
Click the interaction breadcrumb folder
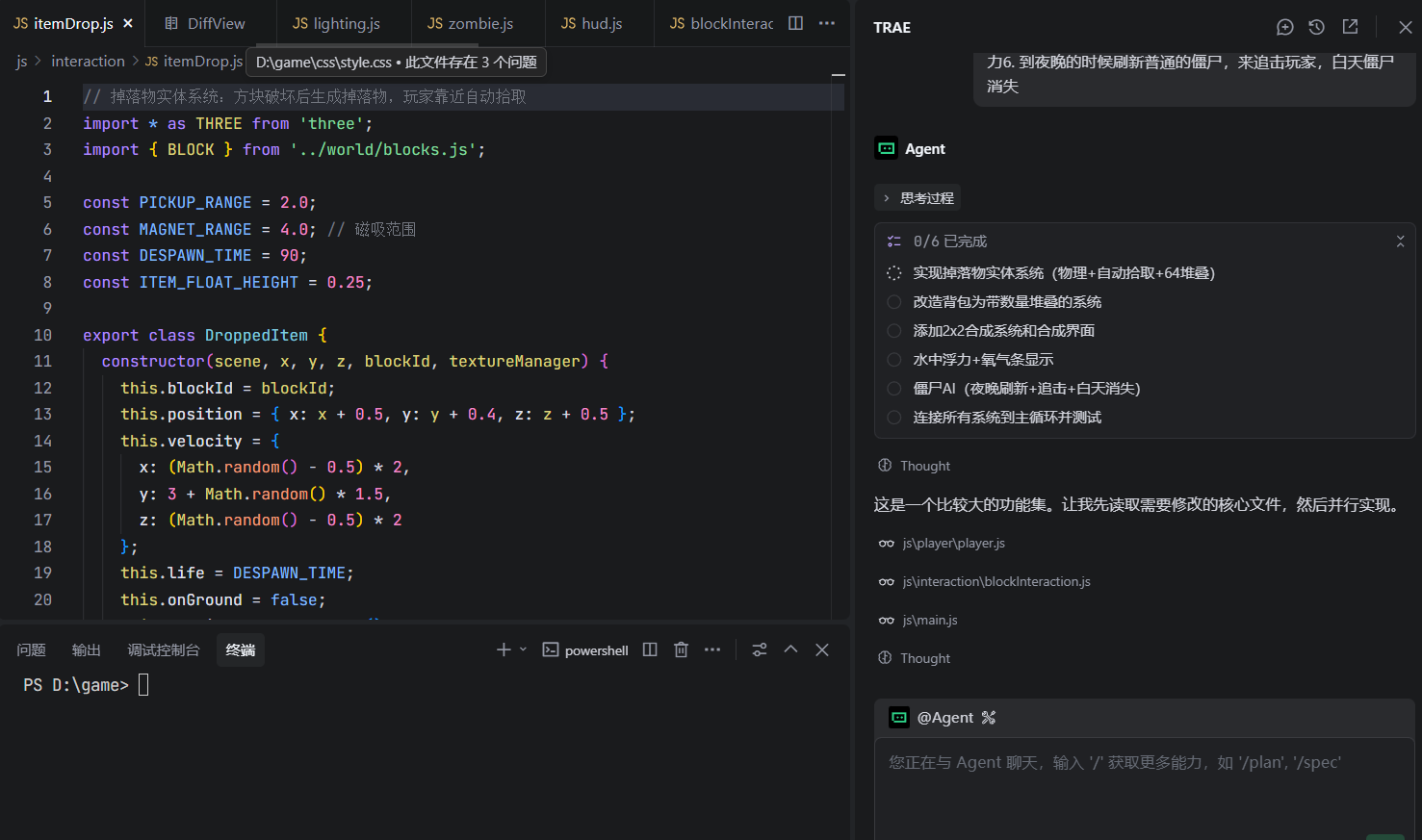pyautogui.click(x=88, y=62)
